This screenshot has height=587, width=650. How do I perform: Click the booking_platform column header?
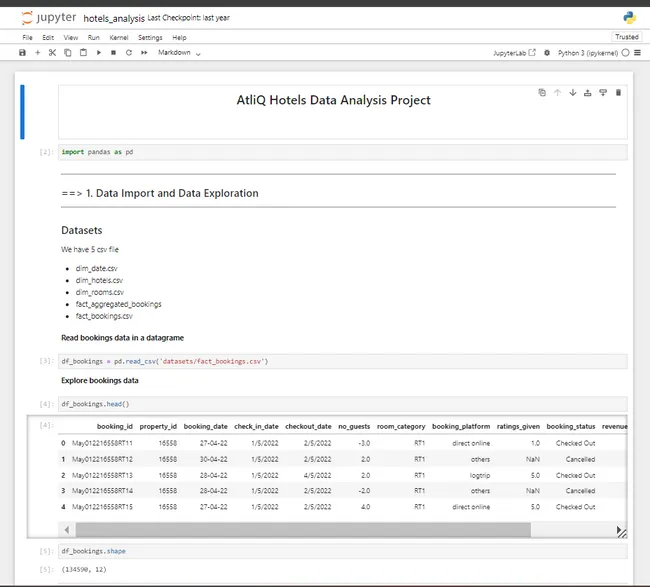[x=461, y=427]
